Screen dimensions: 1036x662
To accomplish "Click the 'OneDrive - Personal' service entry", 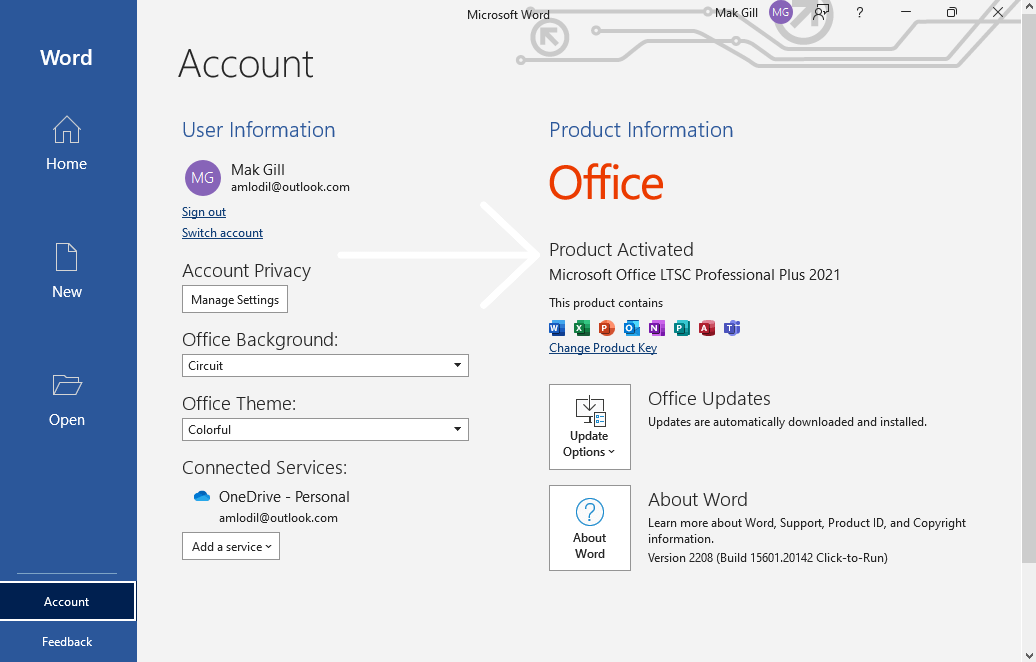I will coord(284,497).
